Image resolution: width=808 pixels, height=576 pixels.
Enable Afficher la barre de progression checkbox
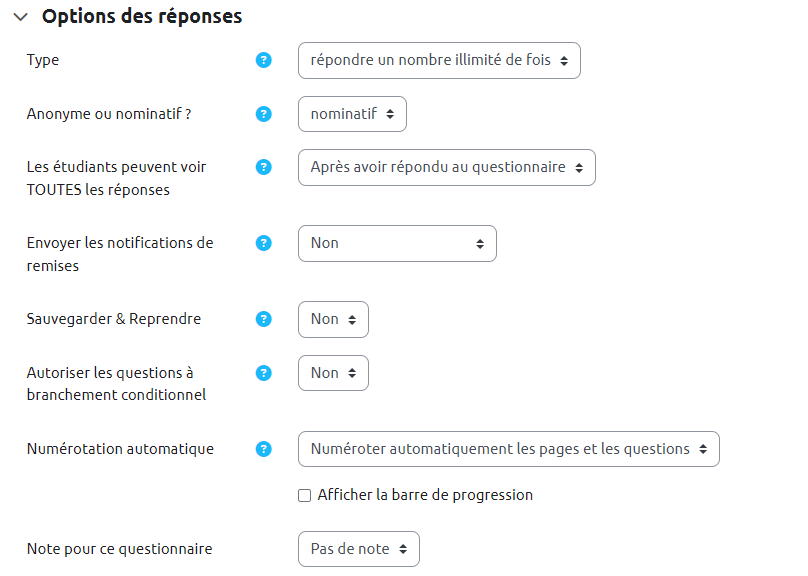click(x=305, y=495)
